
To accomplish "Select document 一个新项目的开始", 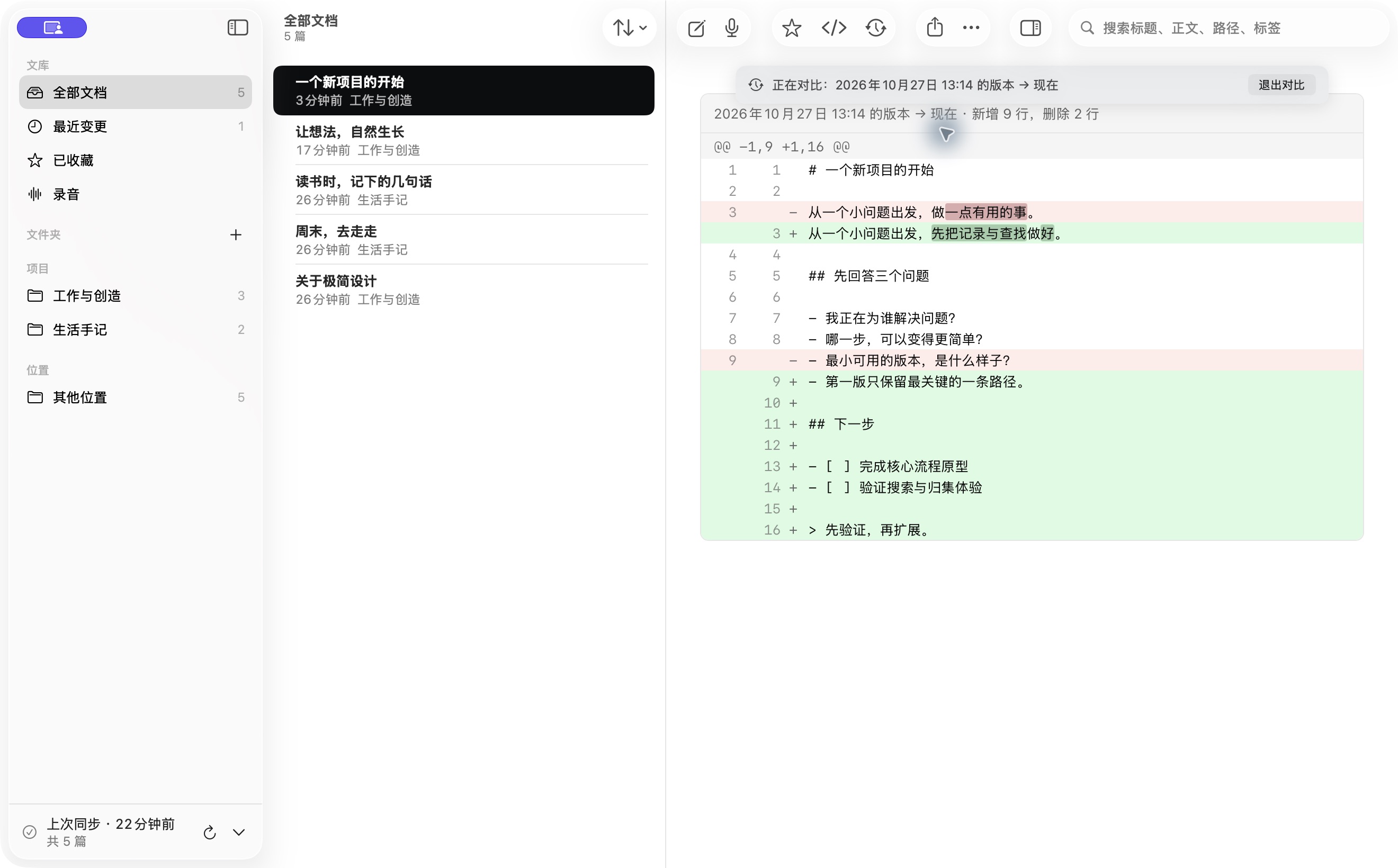I will 463,91.
